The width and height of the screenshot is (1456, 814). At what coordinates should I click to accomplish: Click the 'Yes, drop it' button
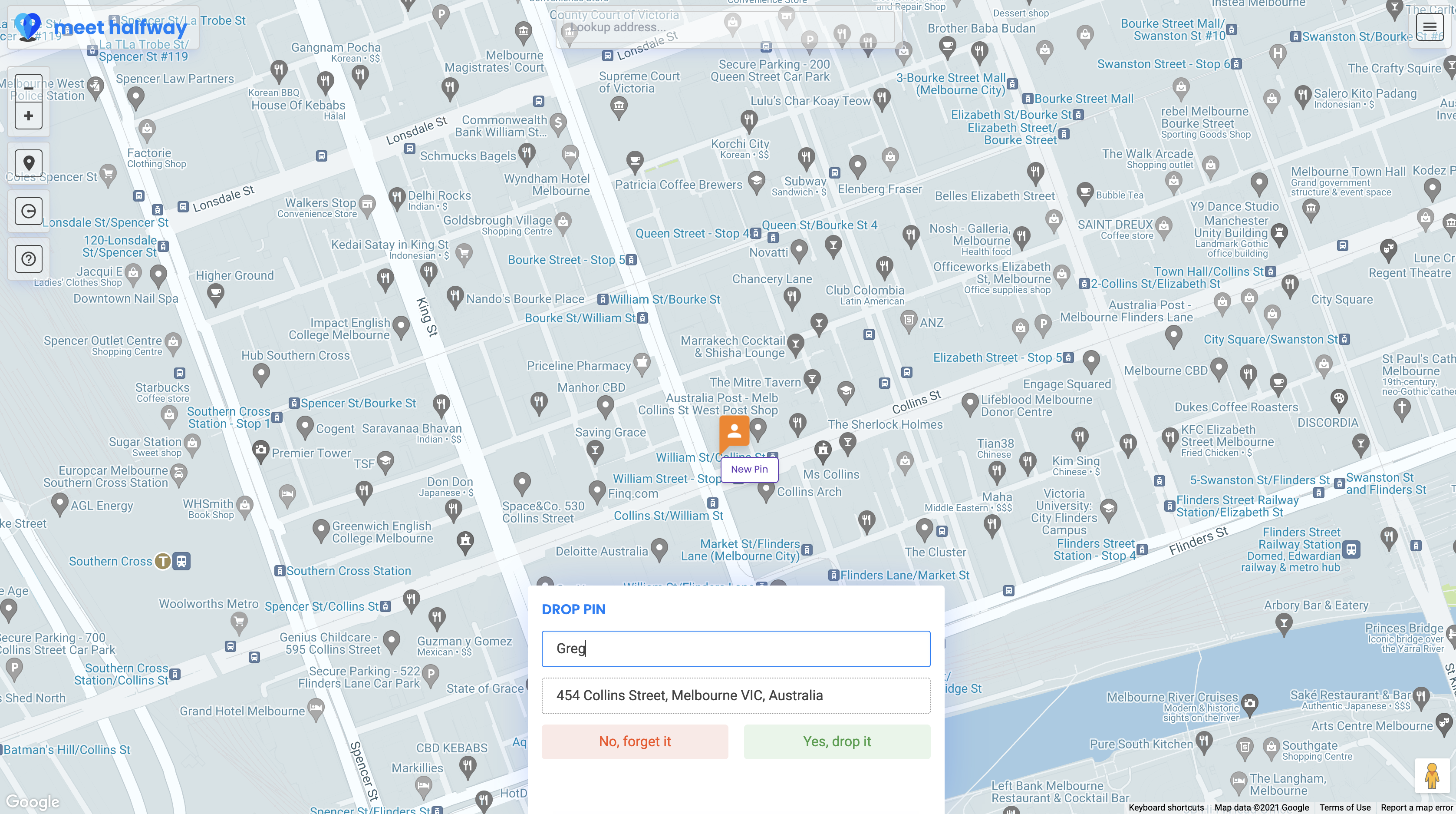click(837, 741)
